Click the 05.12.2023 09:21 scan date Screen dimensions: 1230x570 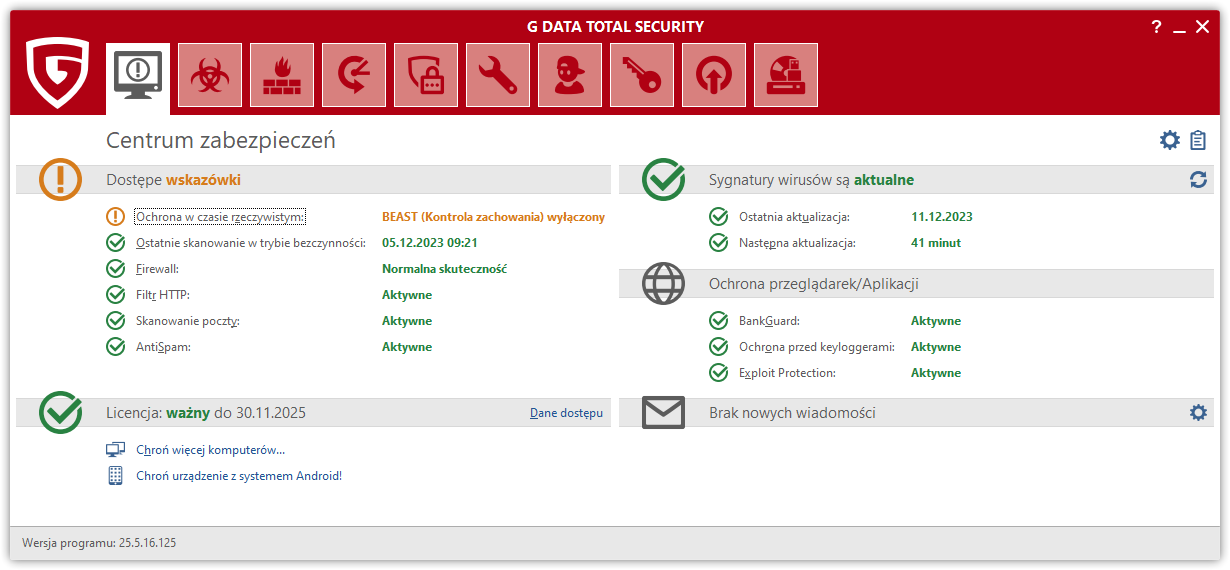click(430, 243)
